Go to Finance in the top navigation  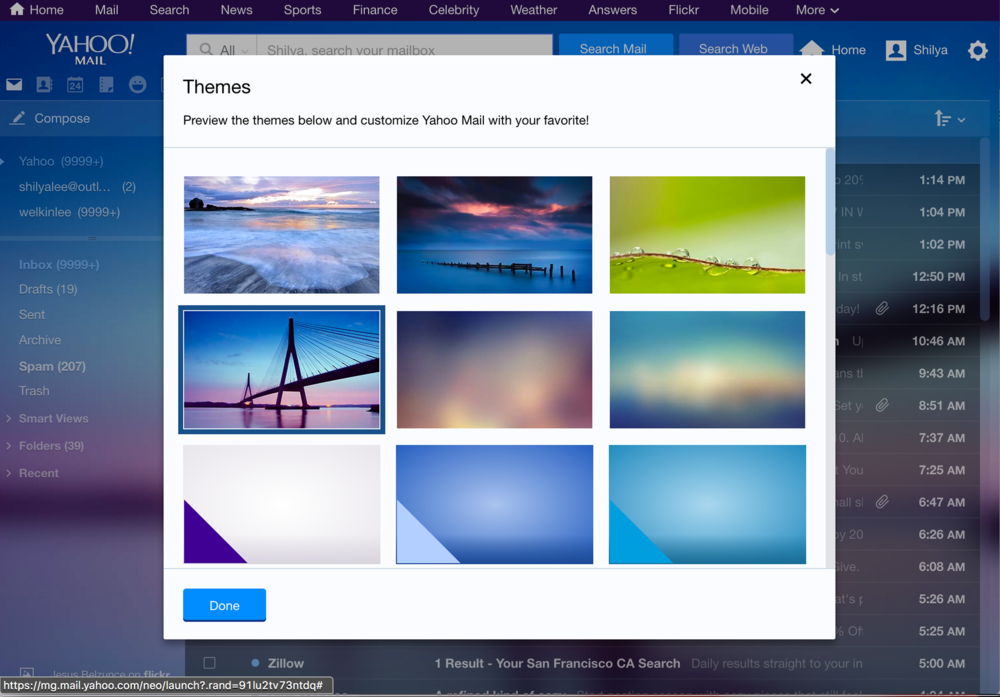(374, 10)
